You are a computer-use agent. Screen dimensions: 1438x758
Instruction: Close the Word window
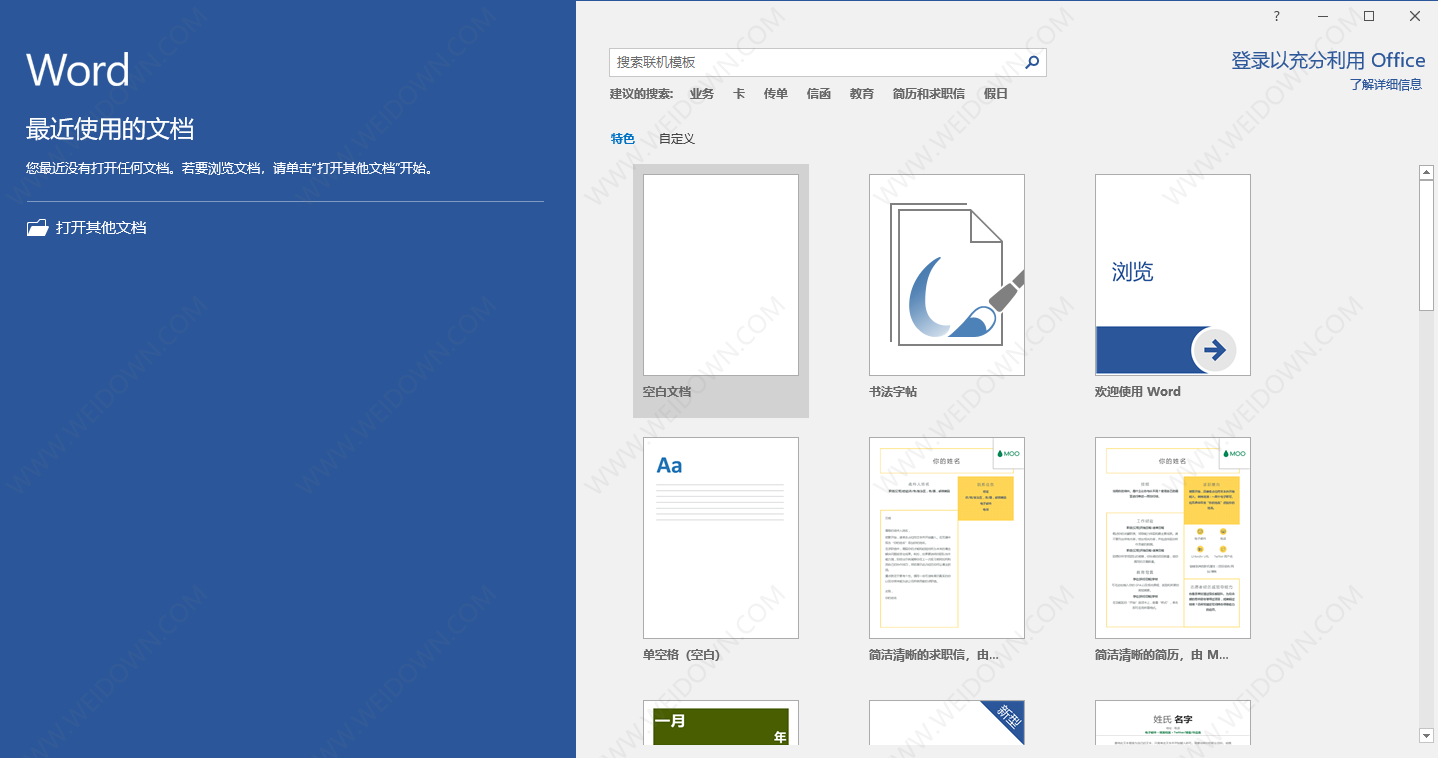[1415, 16]
